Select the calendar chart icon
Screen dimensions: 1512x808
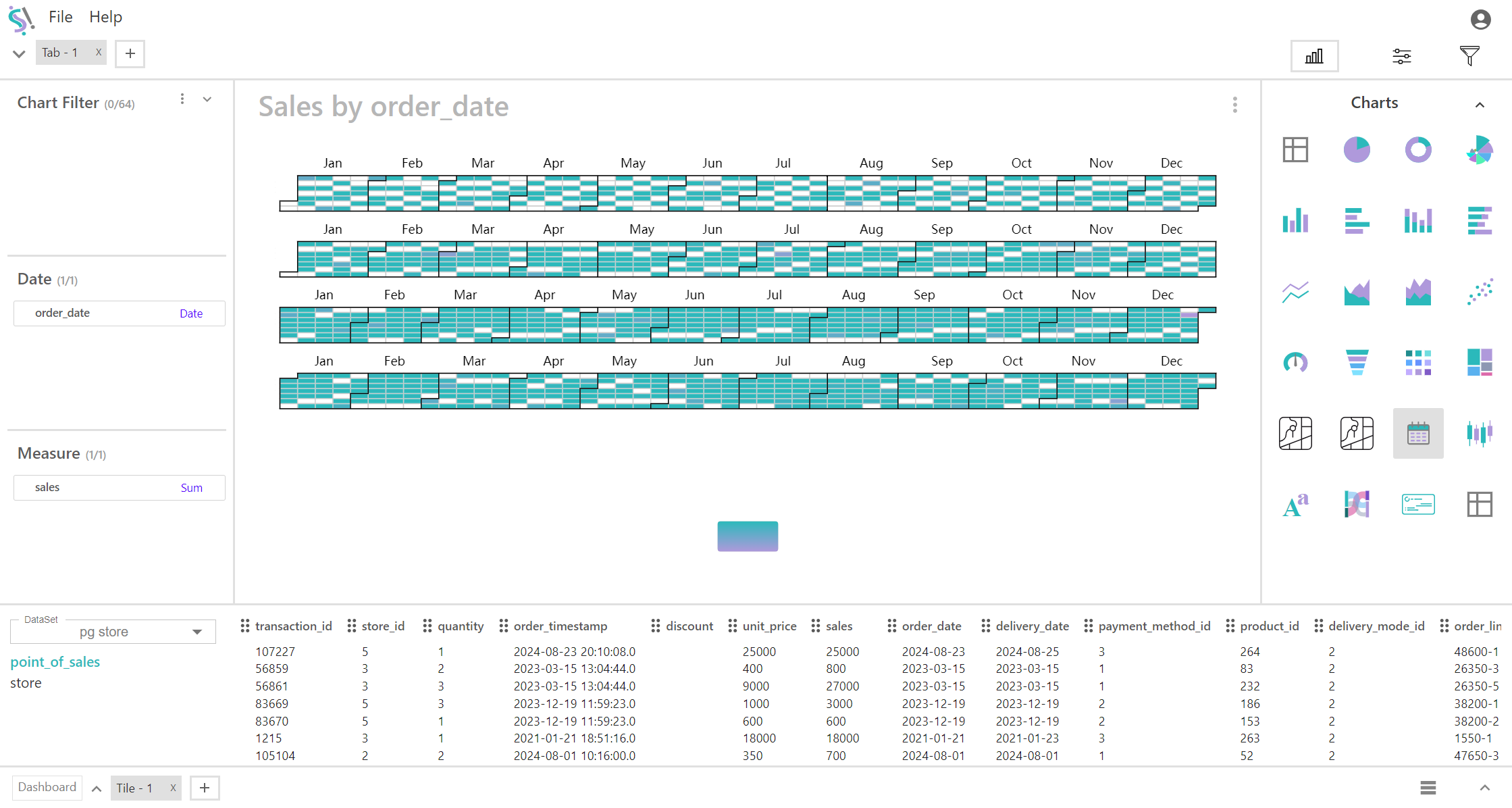coord(1418,433)
